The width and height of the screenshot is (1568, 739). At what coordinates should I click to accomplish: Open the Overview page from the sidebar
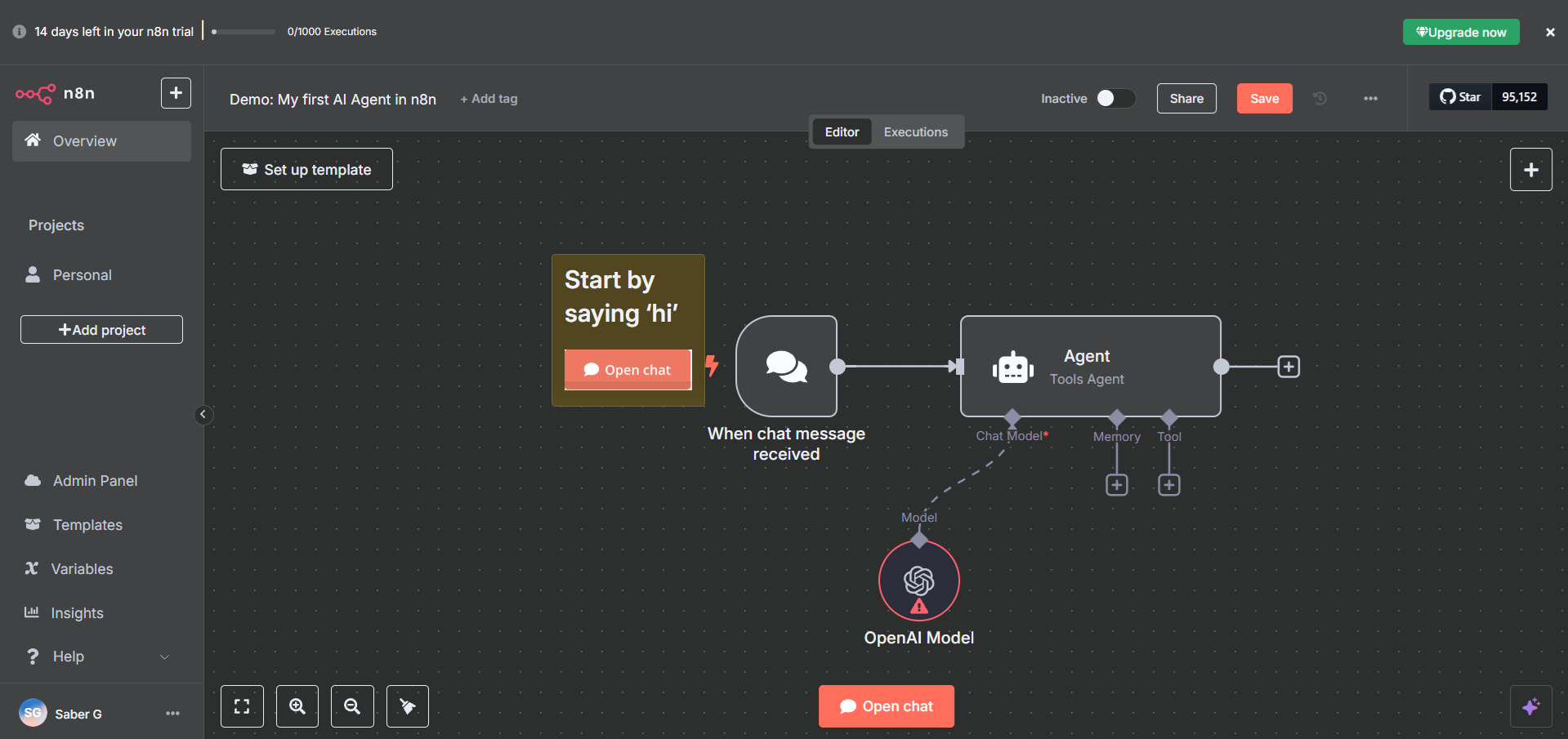pos(101,141)
